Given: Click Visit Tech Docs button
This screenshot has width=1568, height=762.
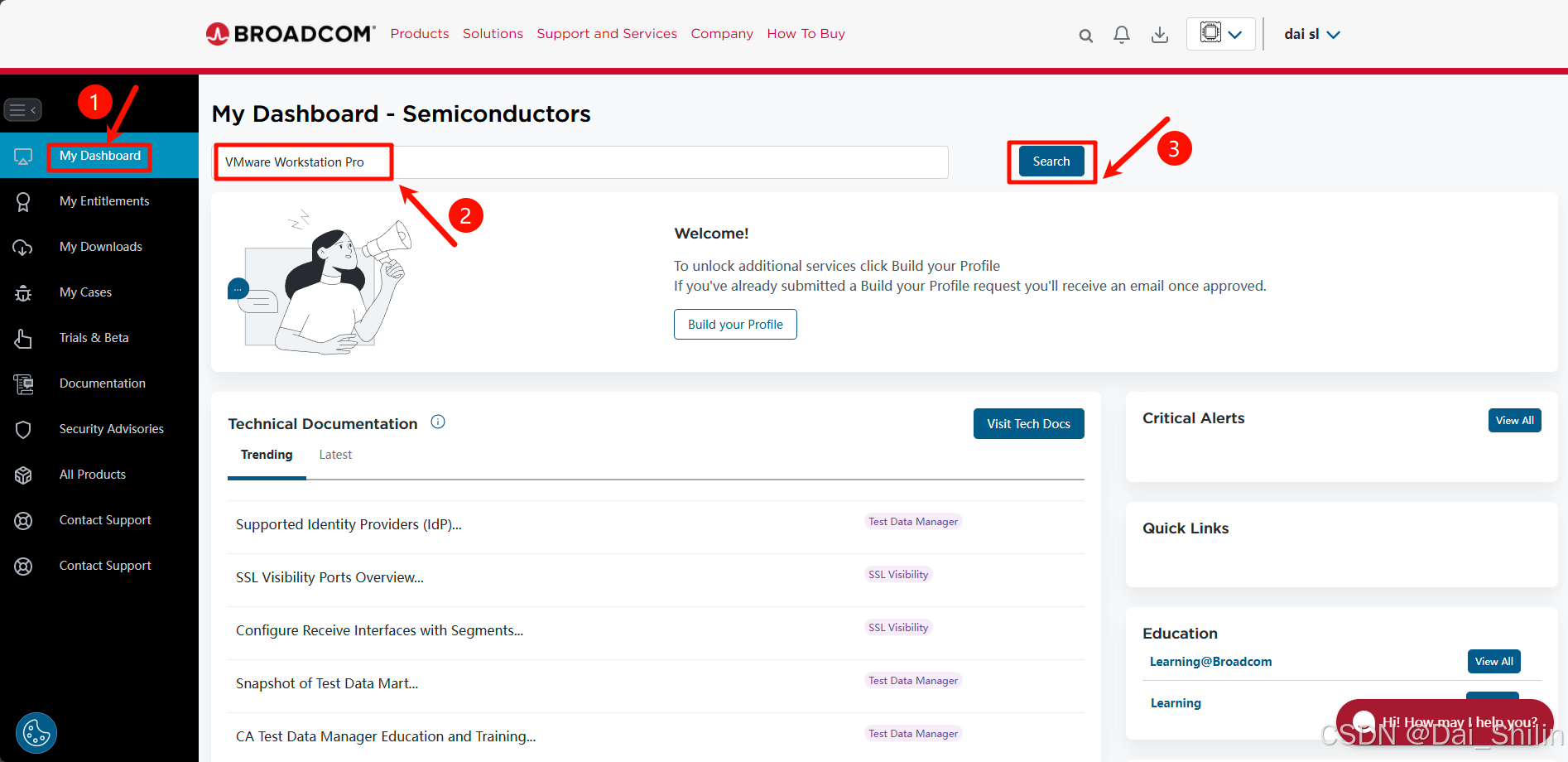Looking at the screenshot, I should (x=1028, y=424).
